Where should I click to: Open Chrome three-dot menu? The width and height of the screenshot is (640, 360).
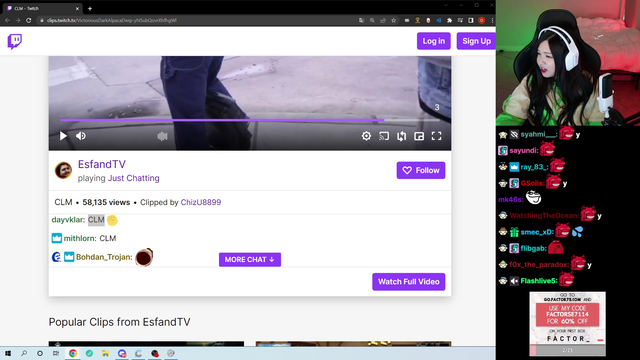pyautogui.click(x=492, y=20)
